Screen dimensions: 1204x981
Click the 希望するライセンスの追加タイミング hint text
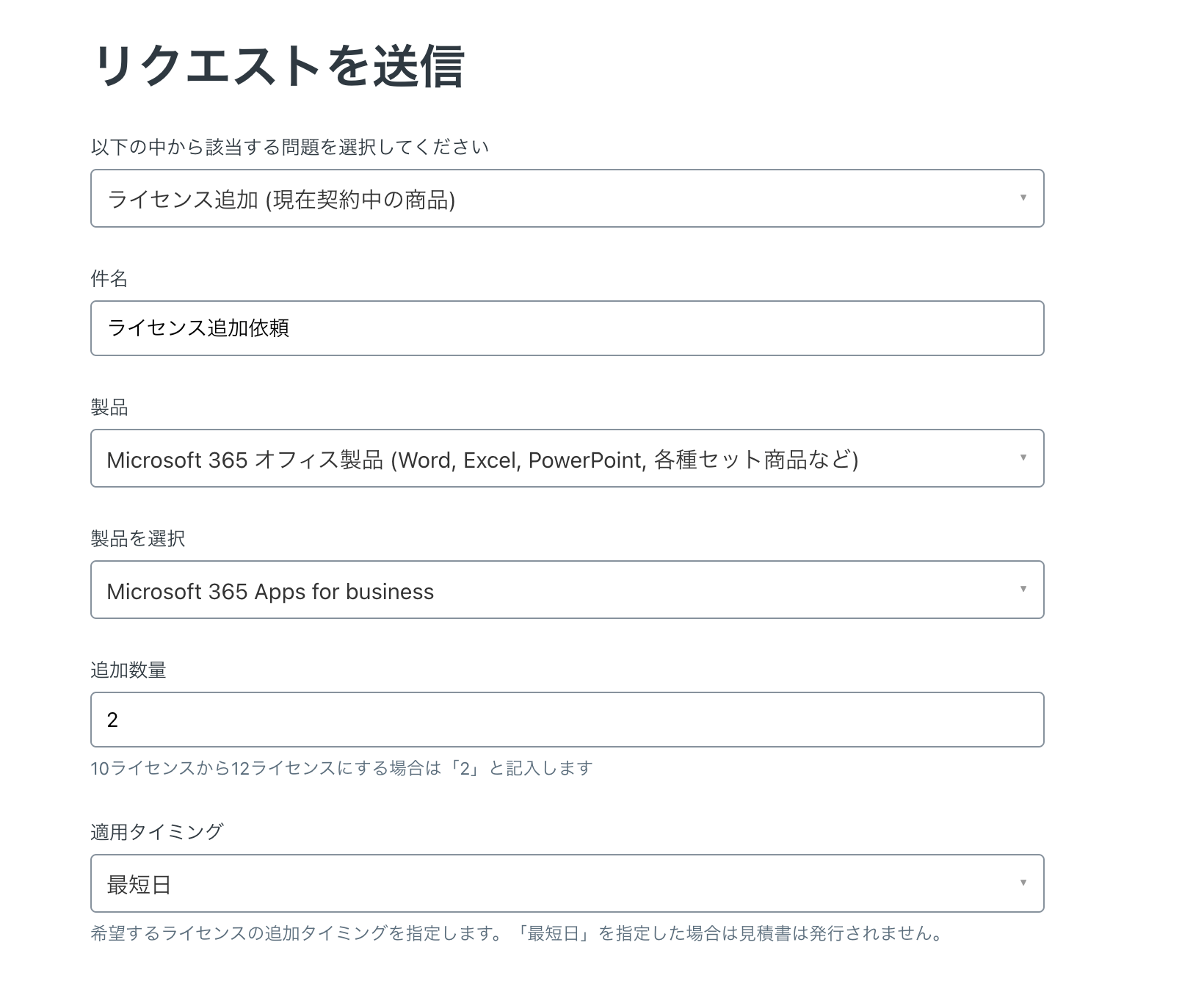pyautogui.click(x=516, y=933)
